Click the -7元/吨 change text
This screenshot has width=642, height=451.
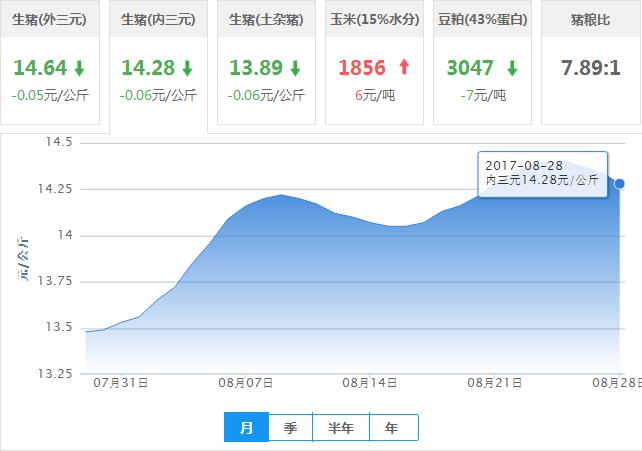click(483, 95)
